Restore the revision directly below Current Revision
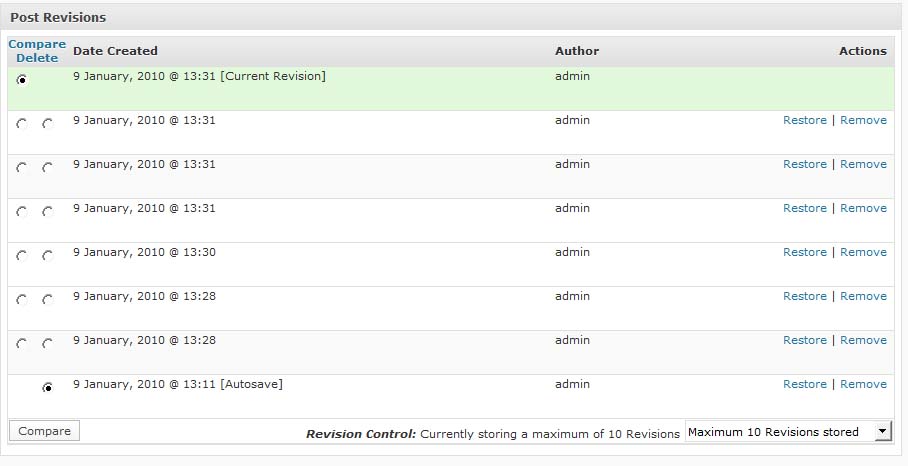Screen dimensions: 908x466 (804, 120)
